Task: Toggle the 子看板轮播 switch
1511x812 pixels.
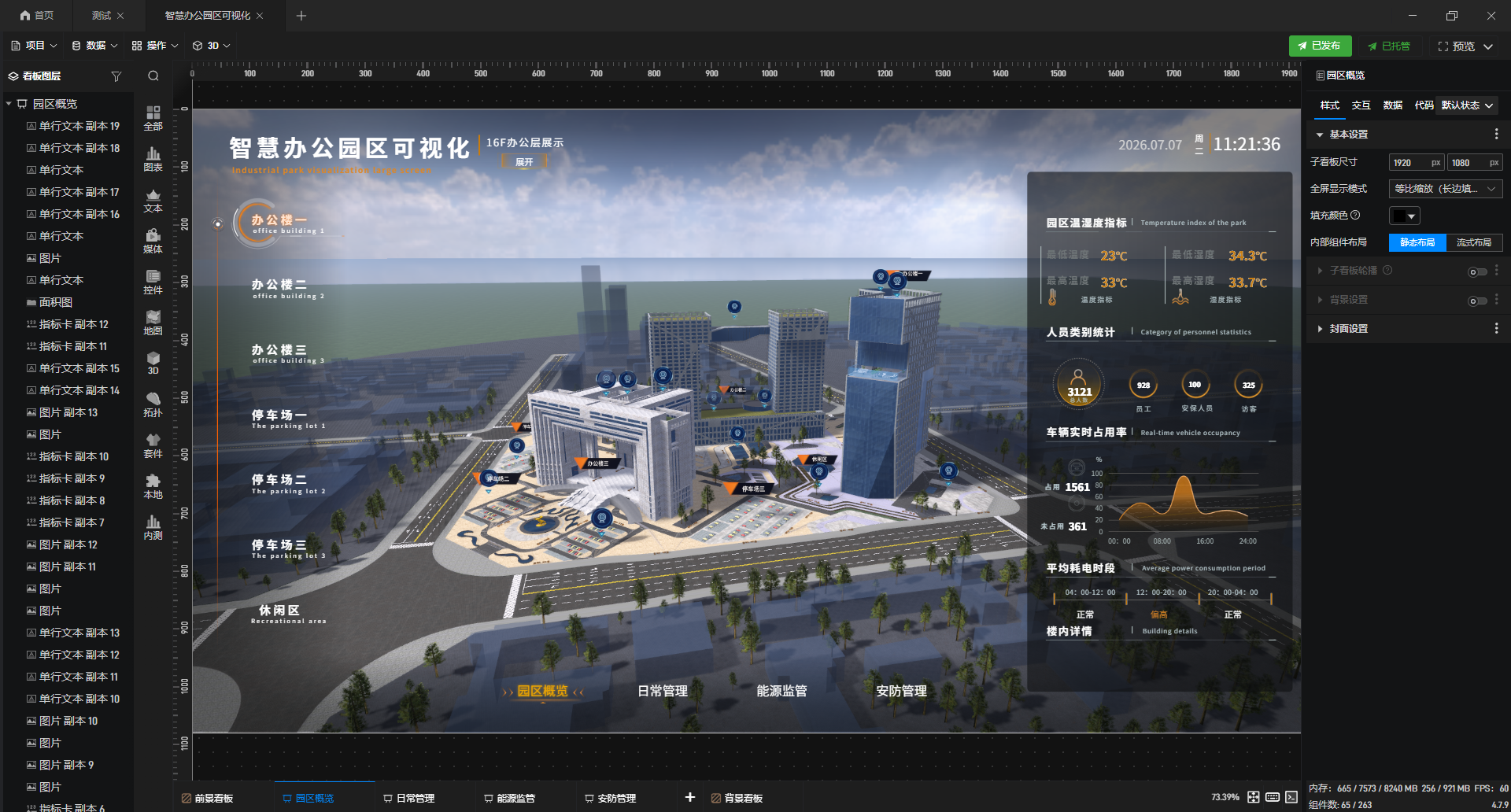Action: [1477, 271]
